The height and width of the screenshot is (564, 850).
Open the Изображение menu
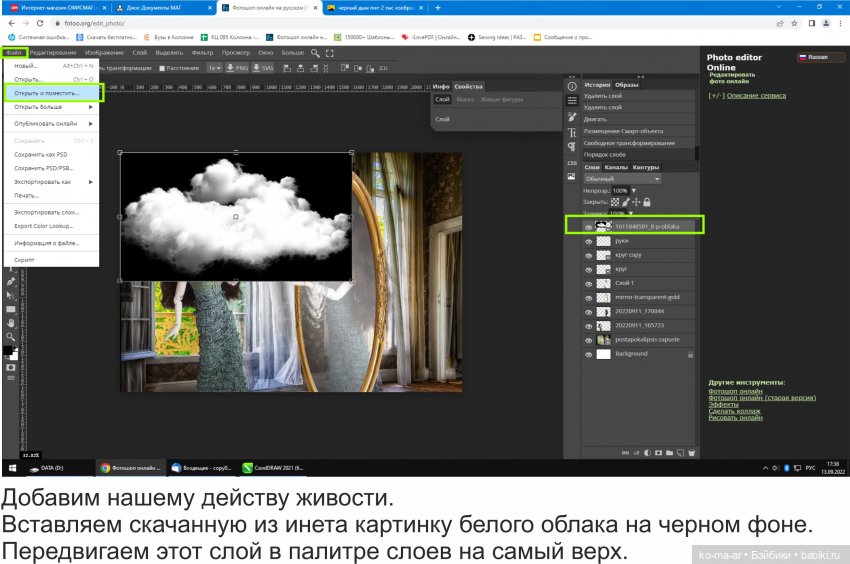(x=105, y=53)
